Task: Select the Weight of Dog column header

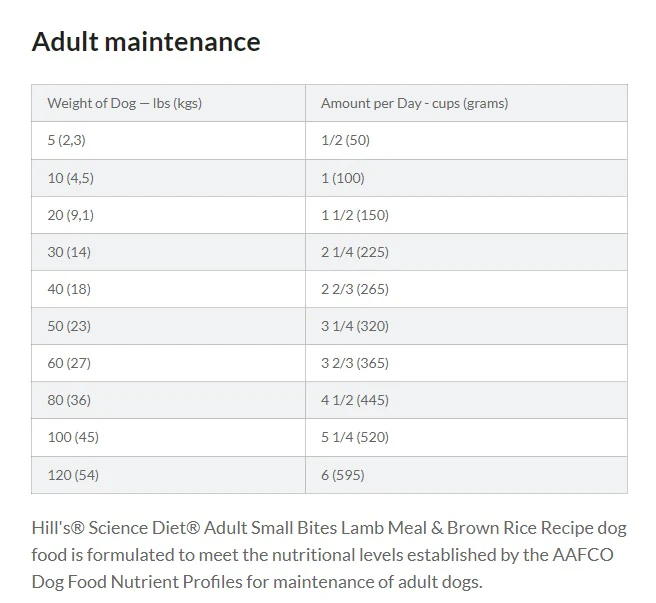Action: pyautogui.click(x=168, y=103)
